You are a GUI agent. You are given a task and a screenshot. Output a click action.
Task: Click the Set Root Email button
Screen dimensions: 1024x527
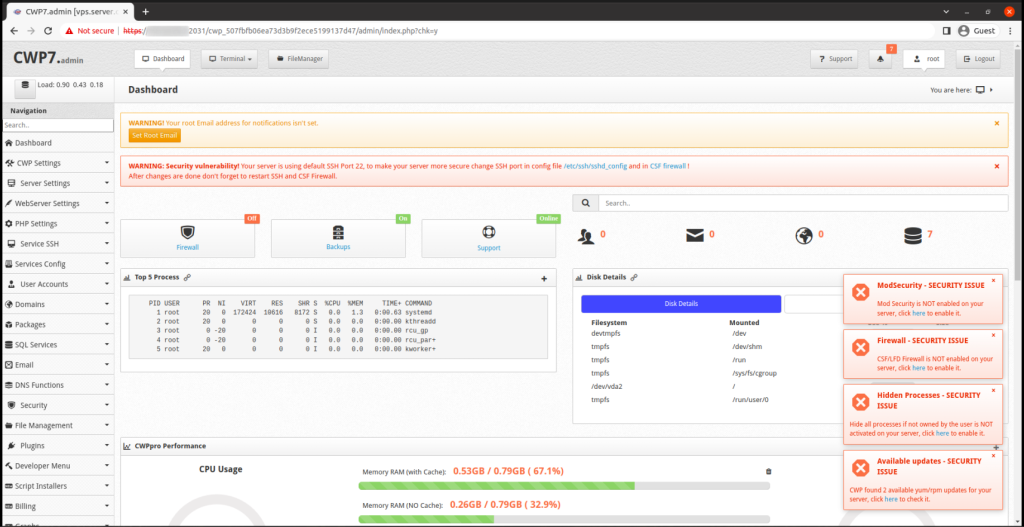click(x=155, y=135)
